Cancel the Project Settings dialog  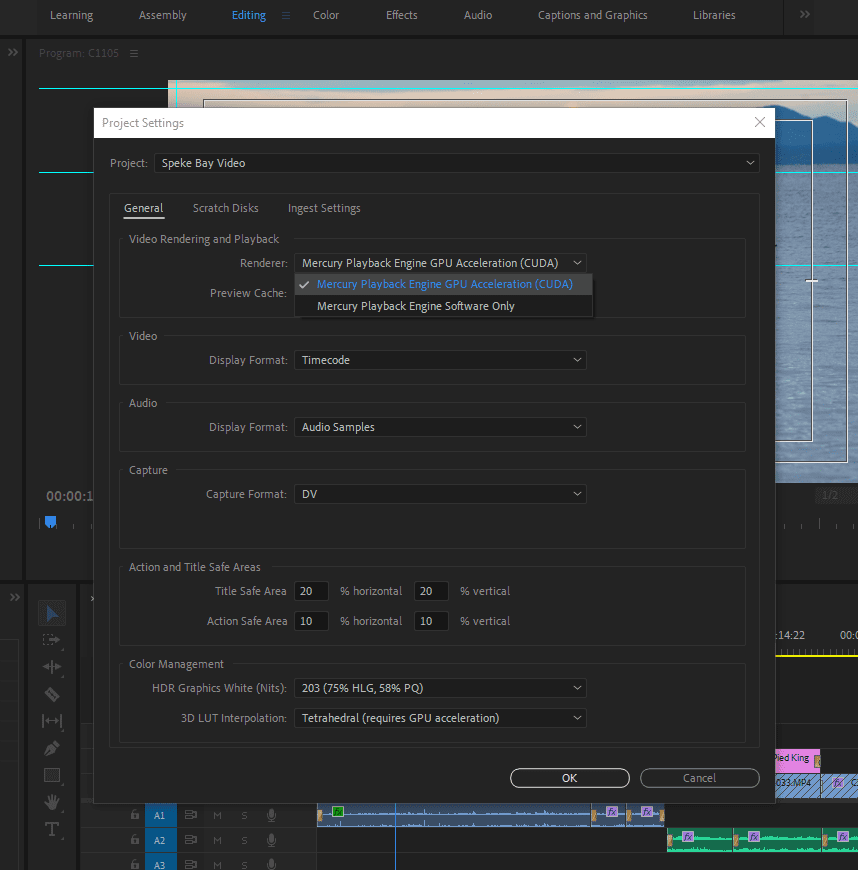pos(699,778)
